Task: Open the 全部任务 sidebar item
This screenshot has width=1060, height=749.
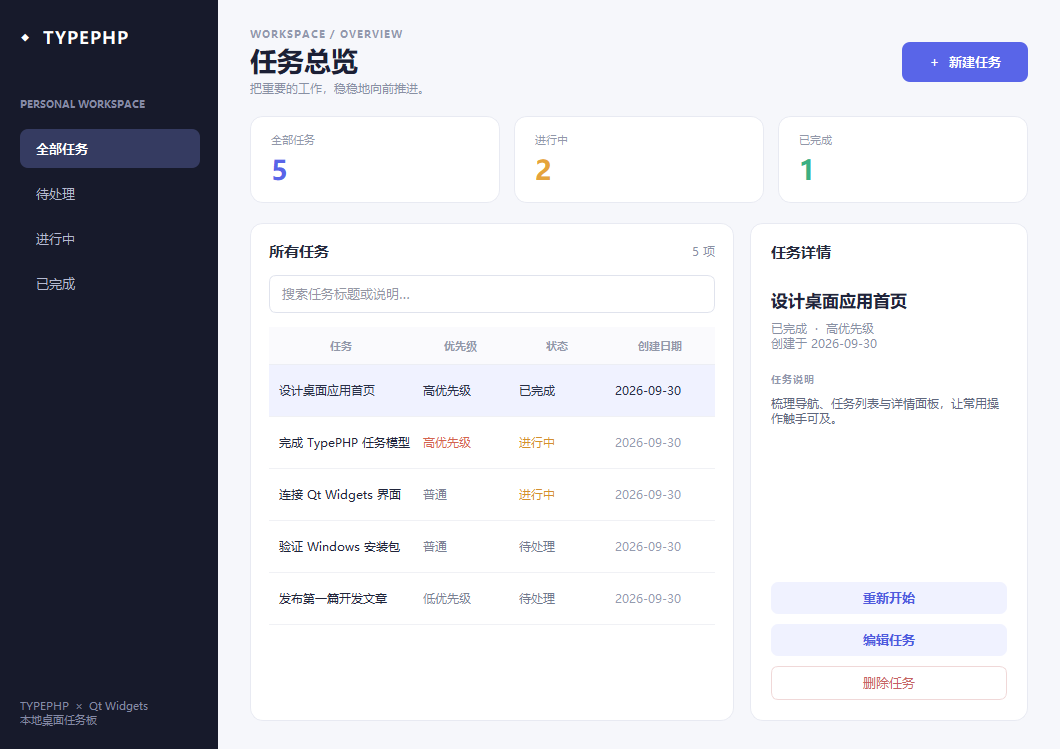Action: [110, 149]
